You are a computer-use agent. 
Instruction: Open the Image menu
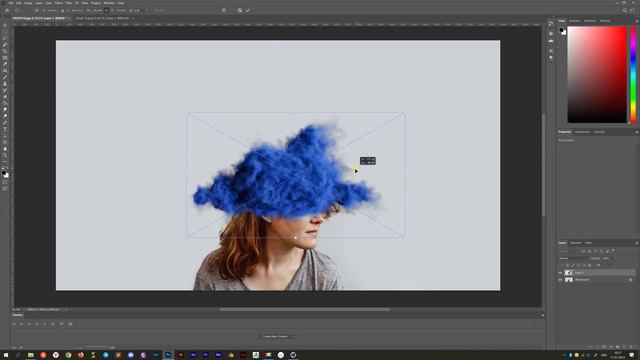[x=28, y=3]
